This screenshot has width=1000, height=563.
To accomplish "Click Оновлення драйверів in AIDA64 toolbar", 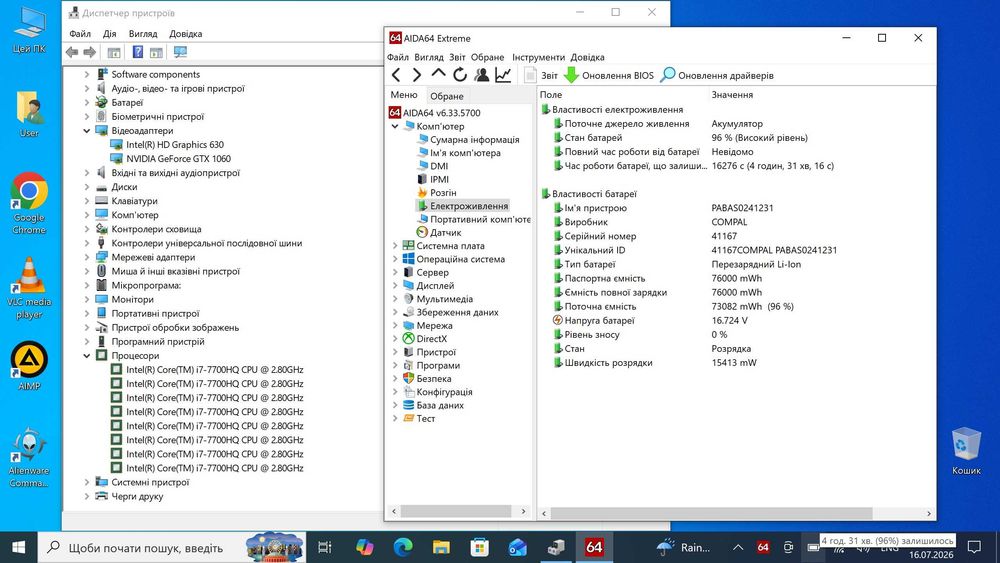I will (x=717, y=75).
